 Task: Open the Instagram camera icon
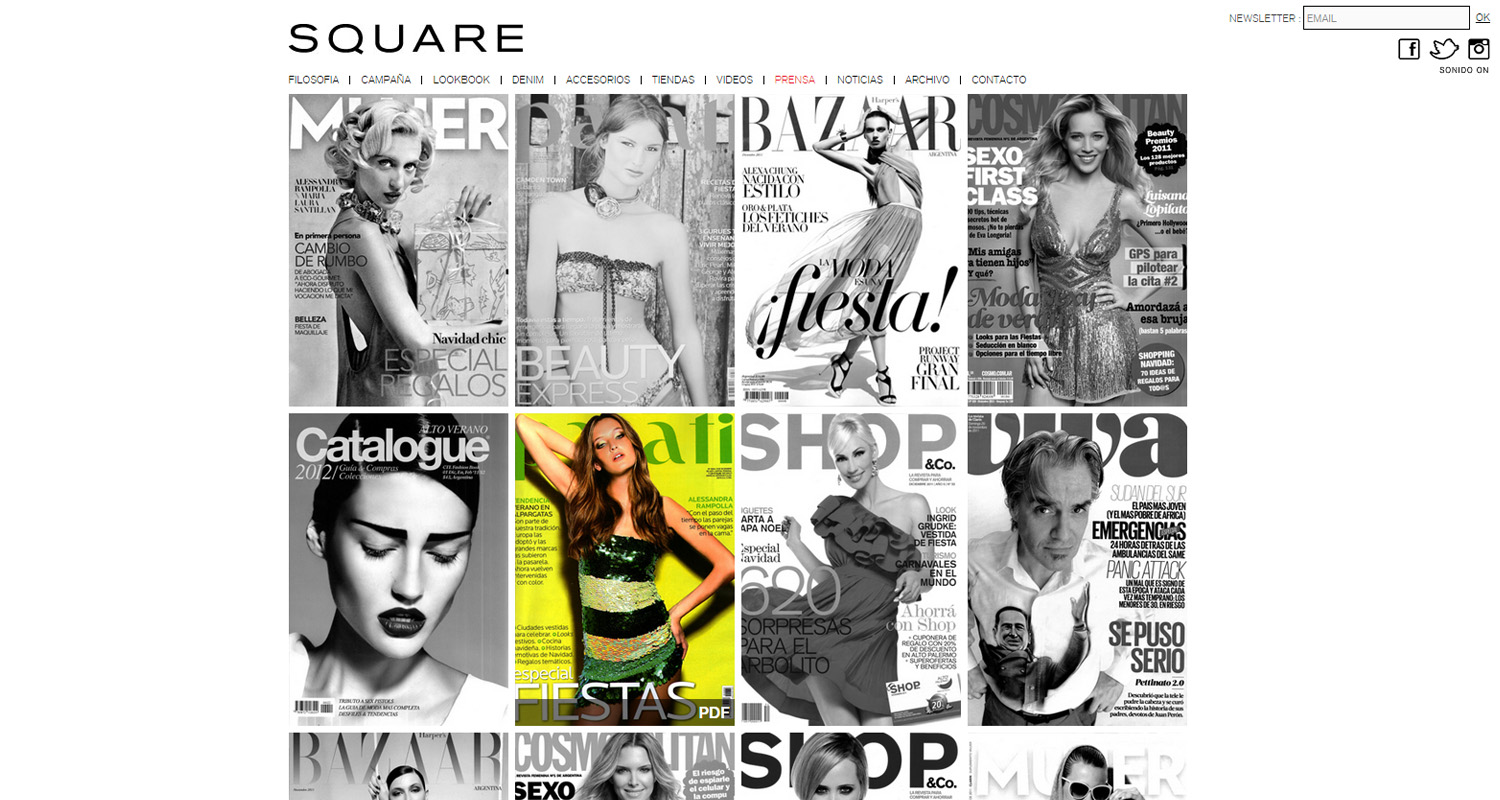tap(1478, 48)
